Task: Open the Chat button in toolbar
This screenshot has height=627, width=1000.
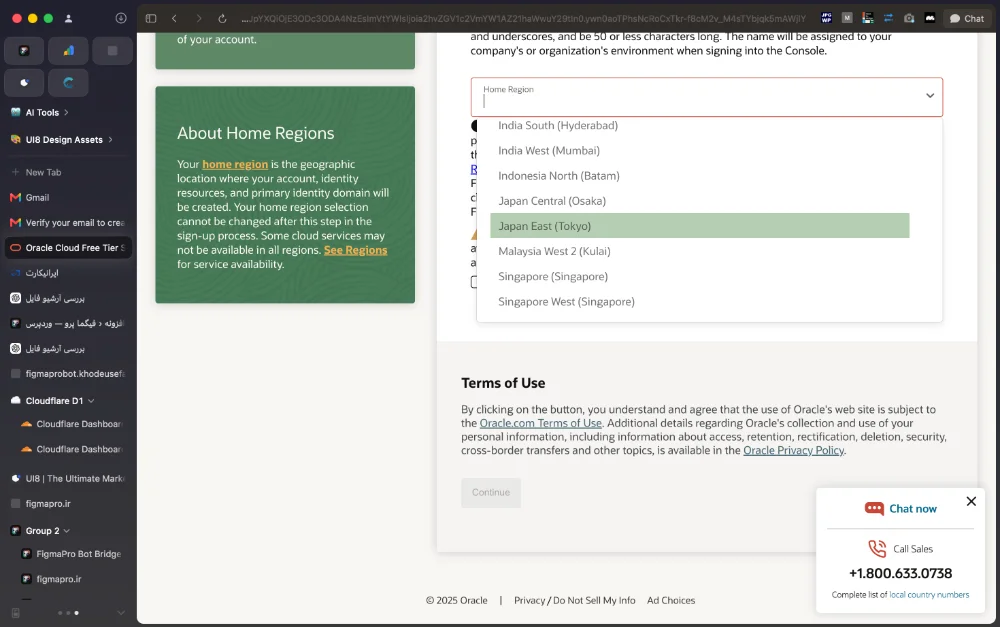Action: [x=967, y=18]
